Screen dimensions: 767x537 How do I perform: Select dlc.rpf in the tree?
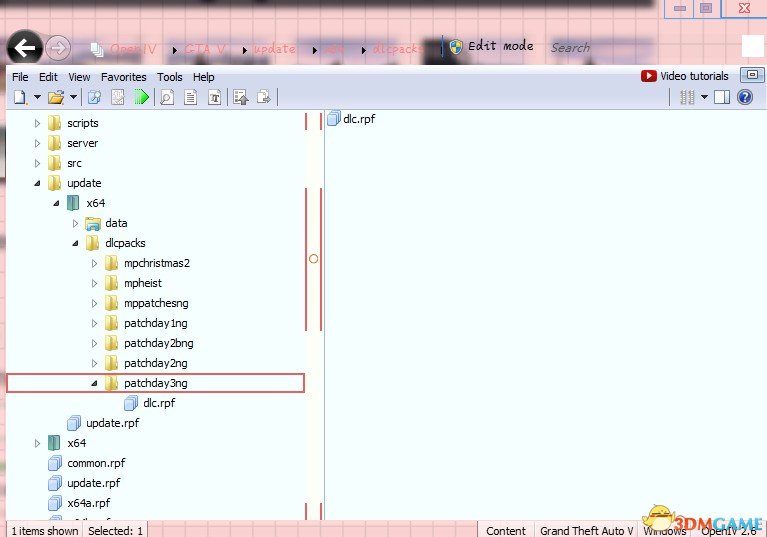tap(159, 403)
